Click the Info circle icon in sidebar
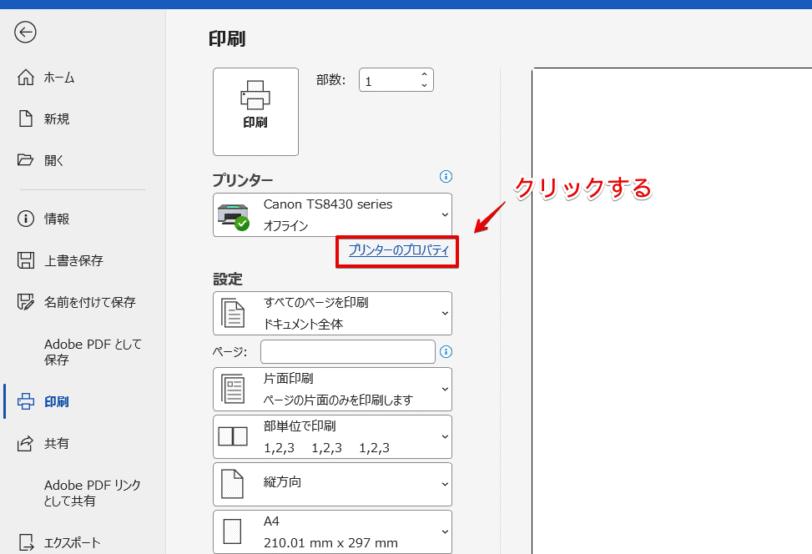 [x=25, y=218]
